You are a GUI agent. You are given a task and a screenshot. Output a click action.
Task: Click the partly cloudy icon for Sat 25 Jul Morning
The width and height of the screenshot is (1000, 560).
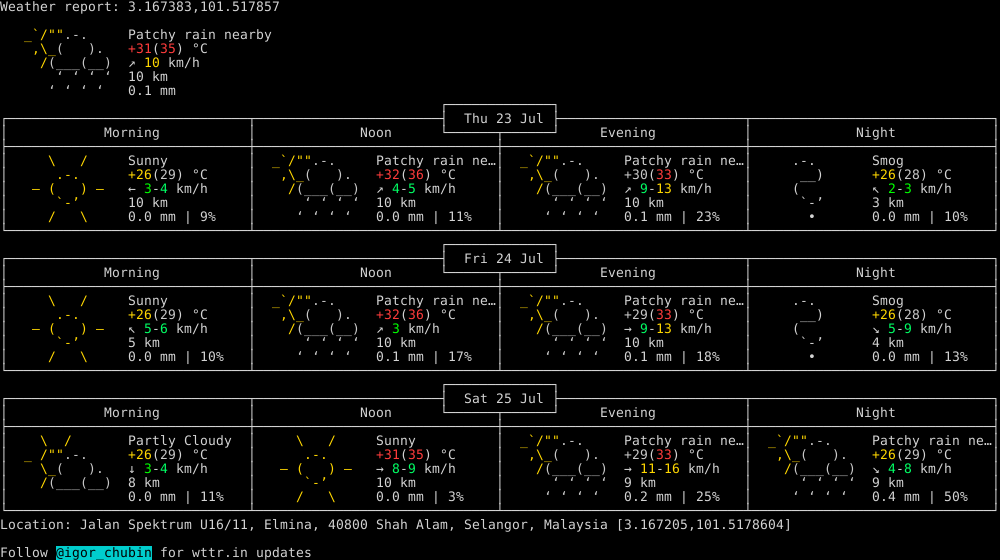[68, 462]
